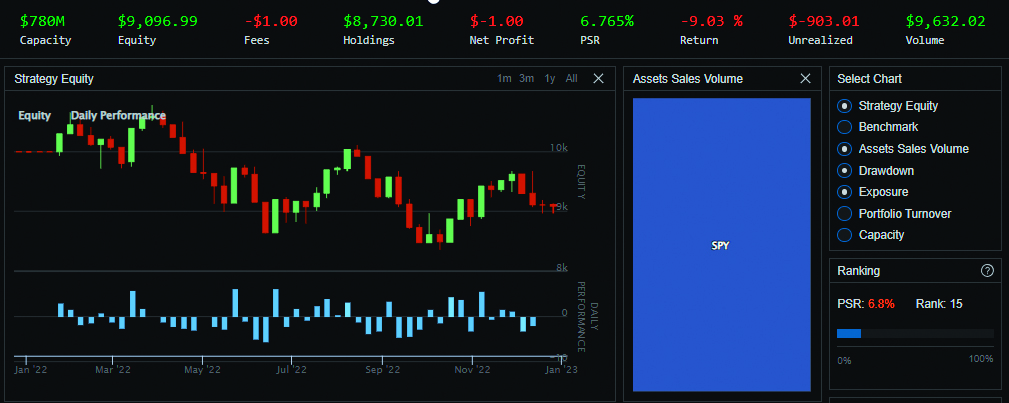Click the $-1.00 Net Profit value
The image size is (1009, 403).
pyautogui.click(x=497, y=21)
